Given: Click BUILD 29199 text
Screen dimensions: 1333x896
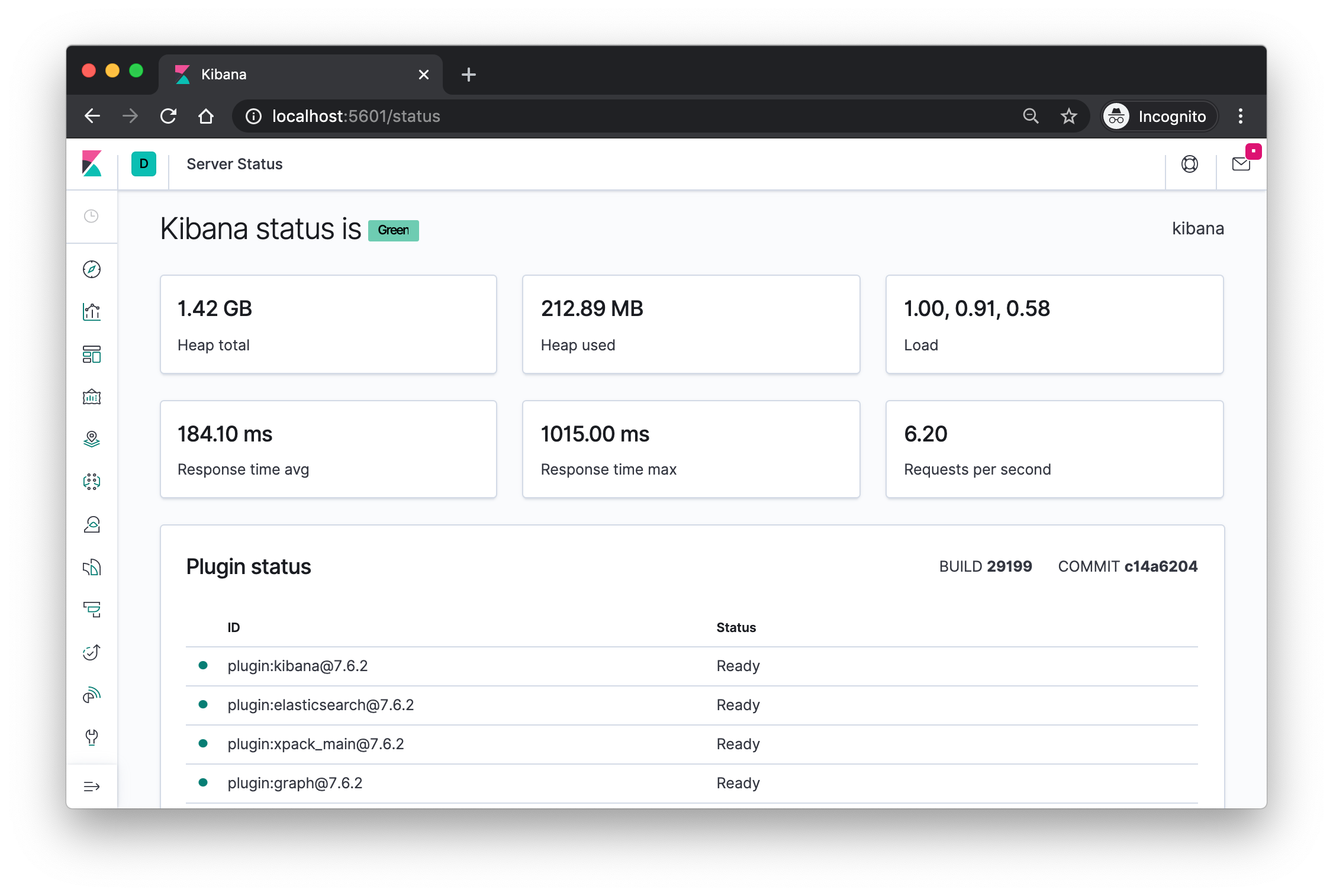Looking at the screenshot, I should pyautogui.click(x=986, y=566).
